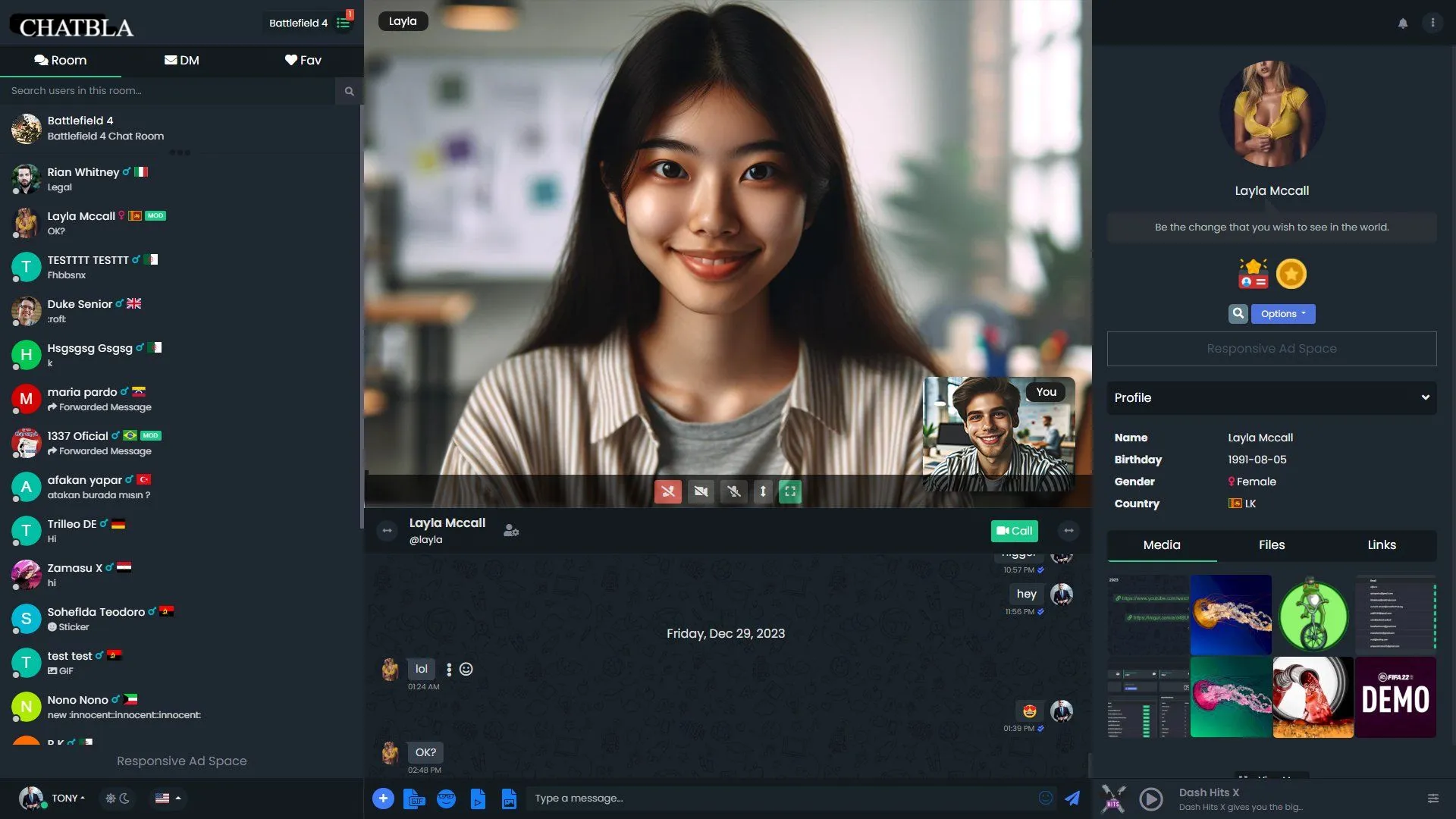This screenshot has height=819, width=1456.
Task: Select maria pardo in user list
Action: (180, 400)
